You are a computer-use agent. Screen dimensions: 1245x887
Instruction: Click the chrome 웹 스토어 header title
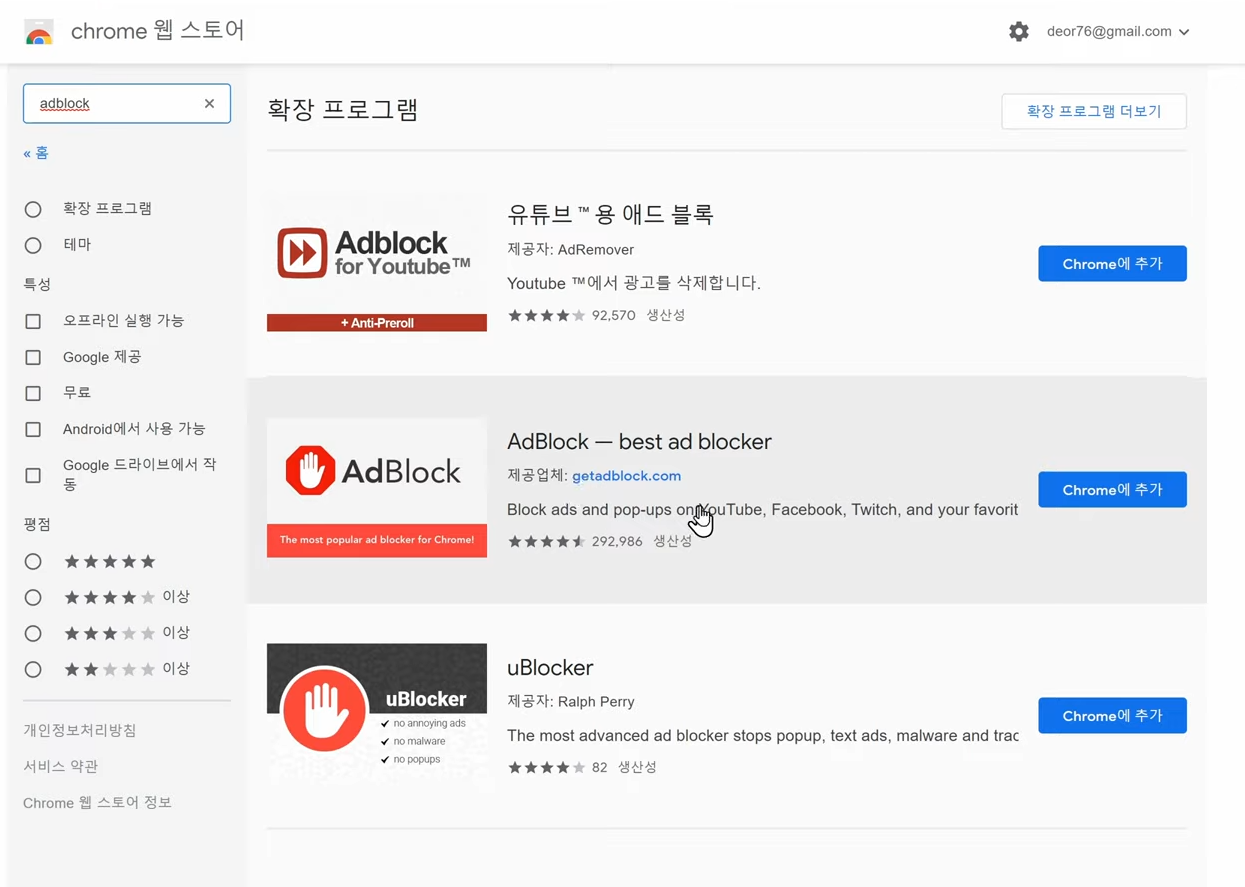[x=157, y=31]
